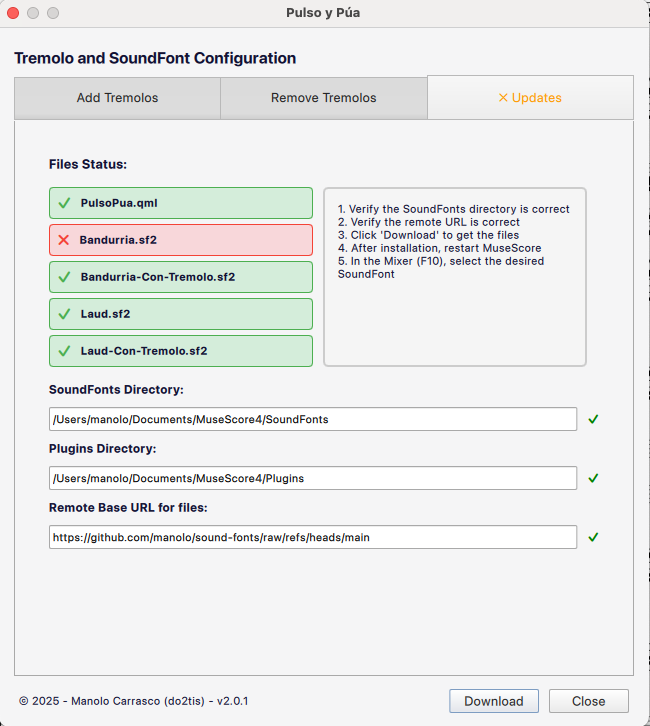Open the Remove Tremolos tab
This screenshot has width=650, height=726.
click(x=323, y=98)
